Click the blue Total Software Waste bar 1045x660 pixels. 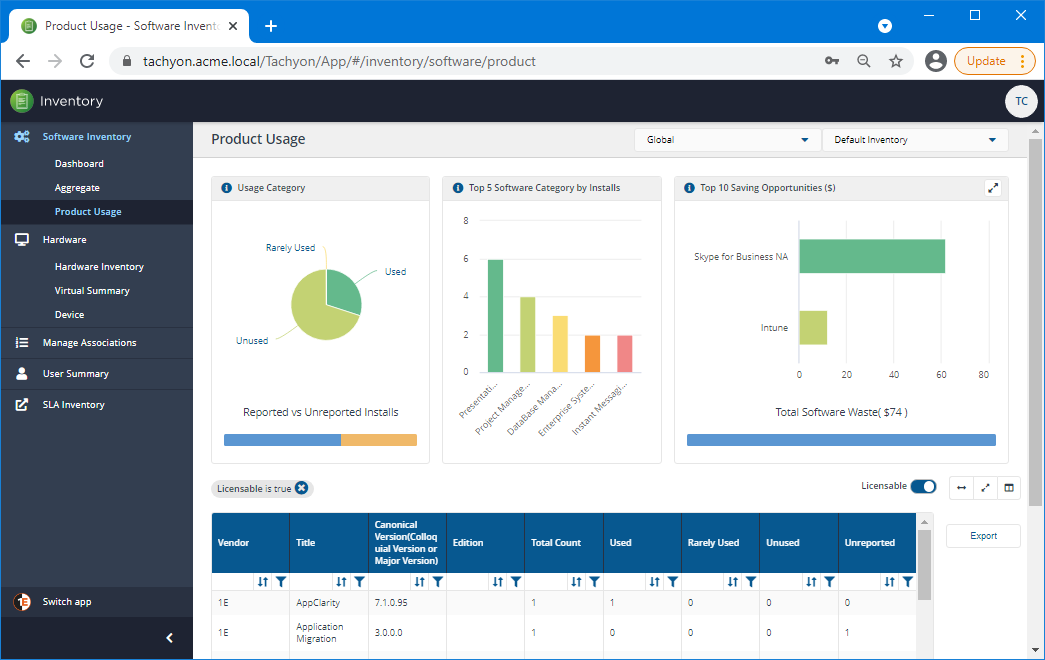841,440
